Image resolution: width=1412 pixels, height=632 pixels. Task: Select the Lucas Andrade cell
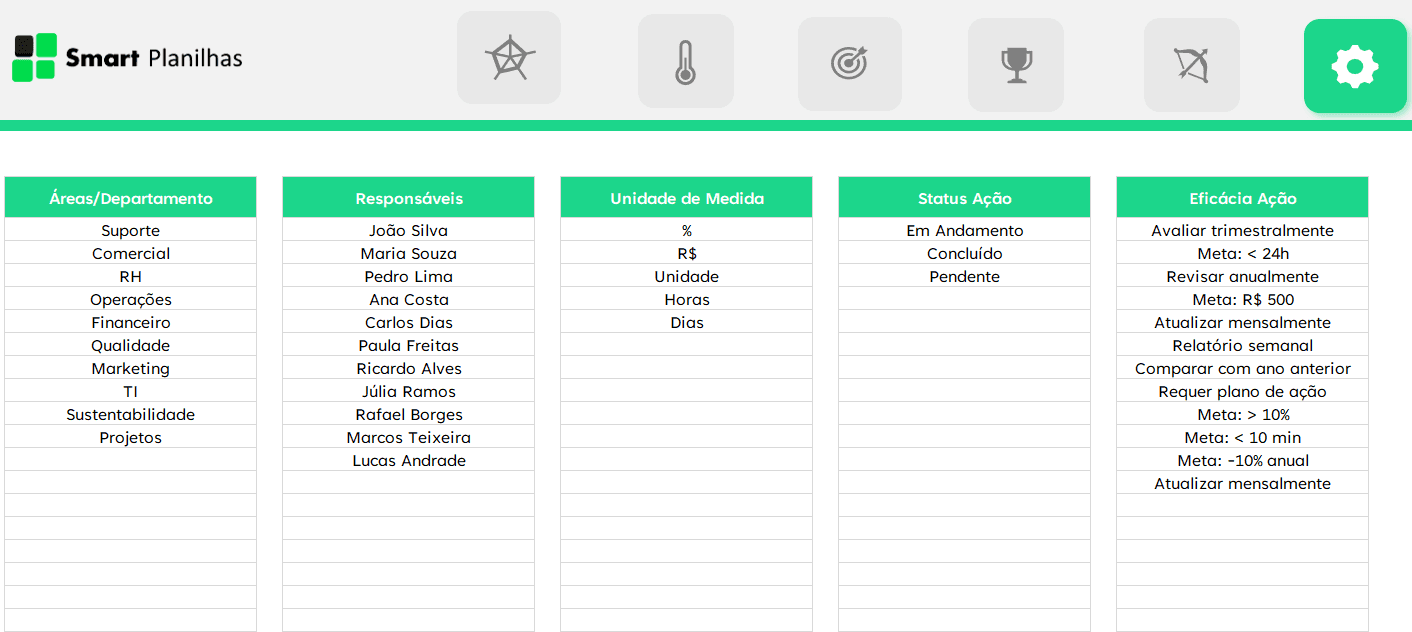(x=409, y=461)
